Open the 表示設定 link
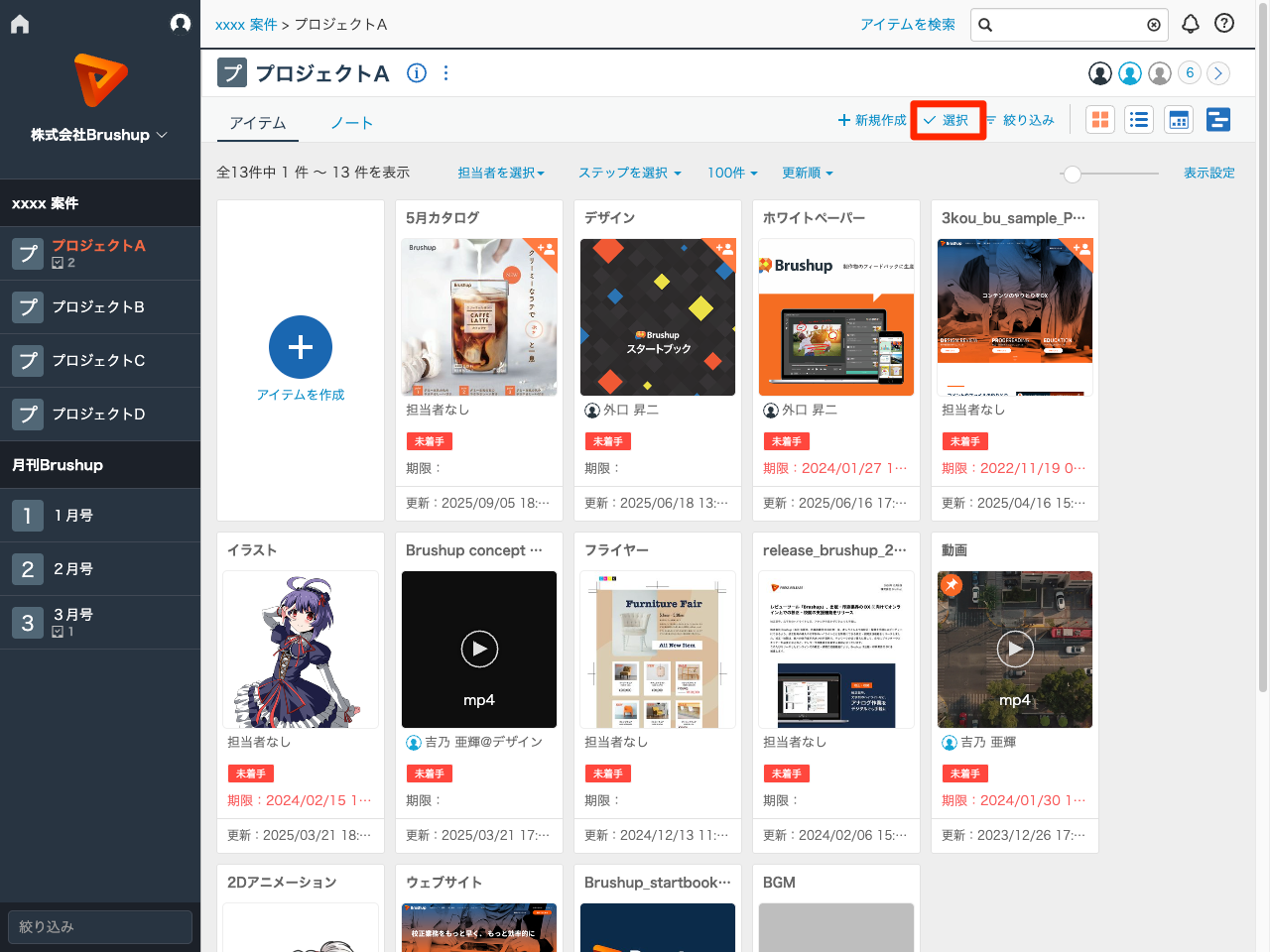Viewport: 1270px width, 952px height. click(x=1208, y=173)
